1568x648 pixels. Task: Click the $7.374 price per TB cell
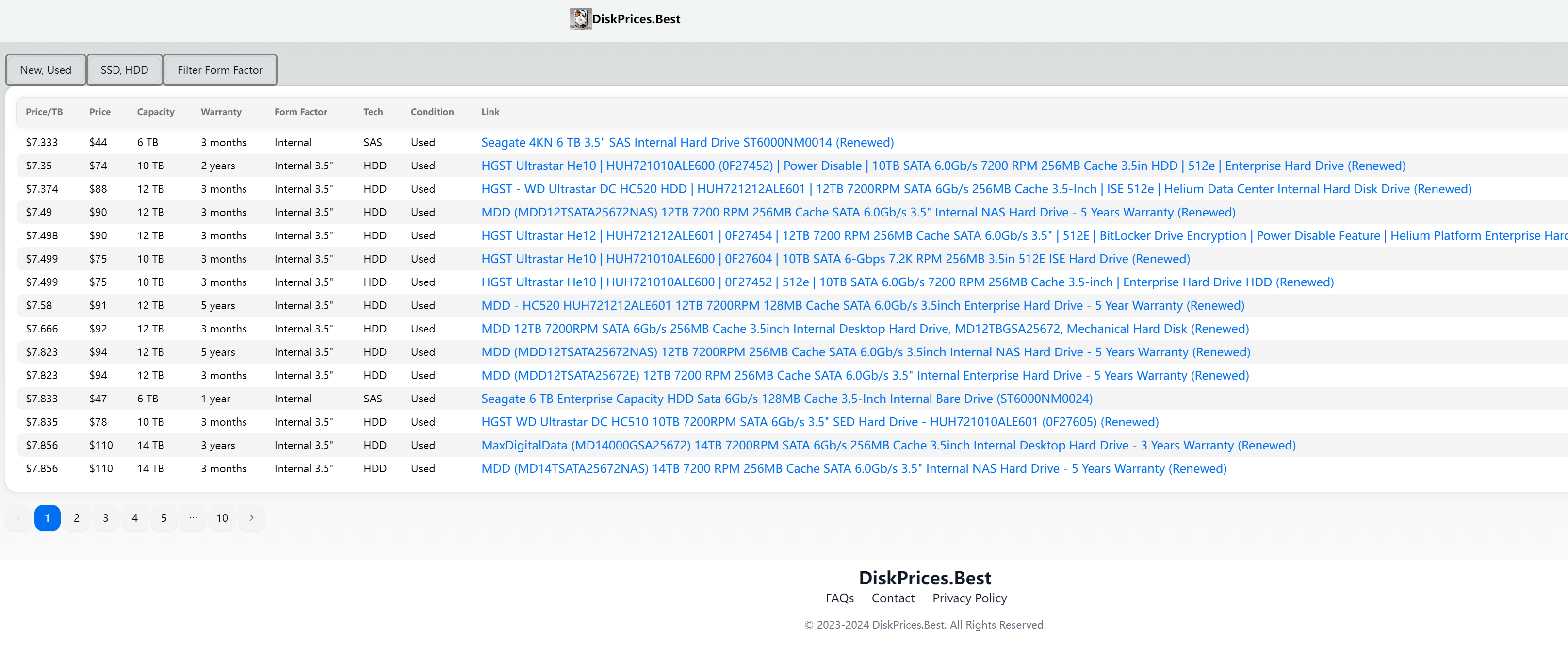(42, 189)
